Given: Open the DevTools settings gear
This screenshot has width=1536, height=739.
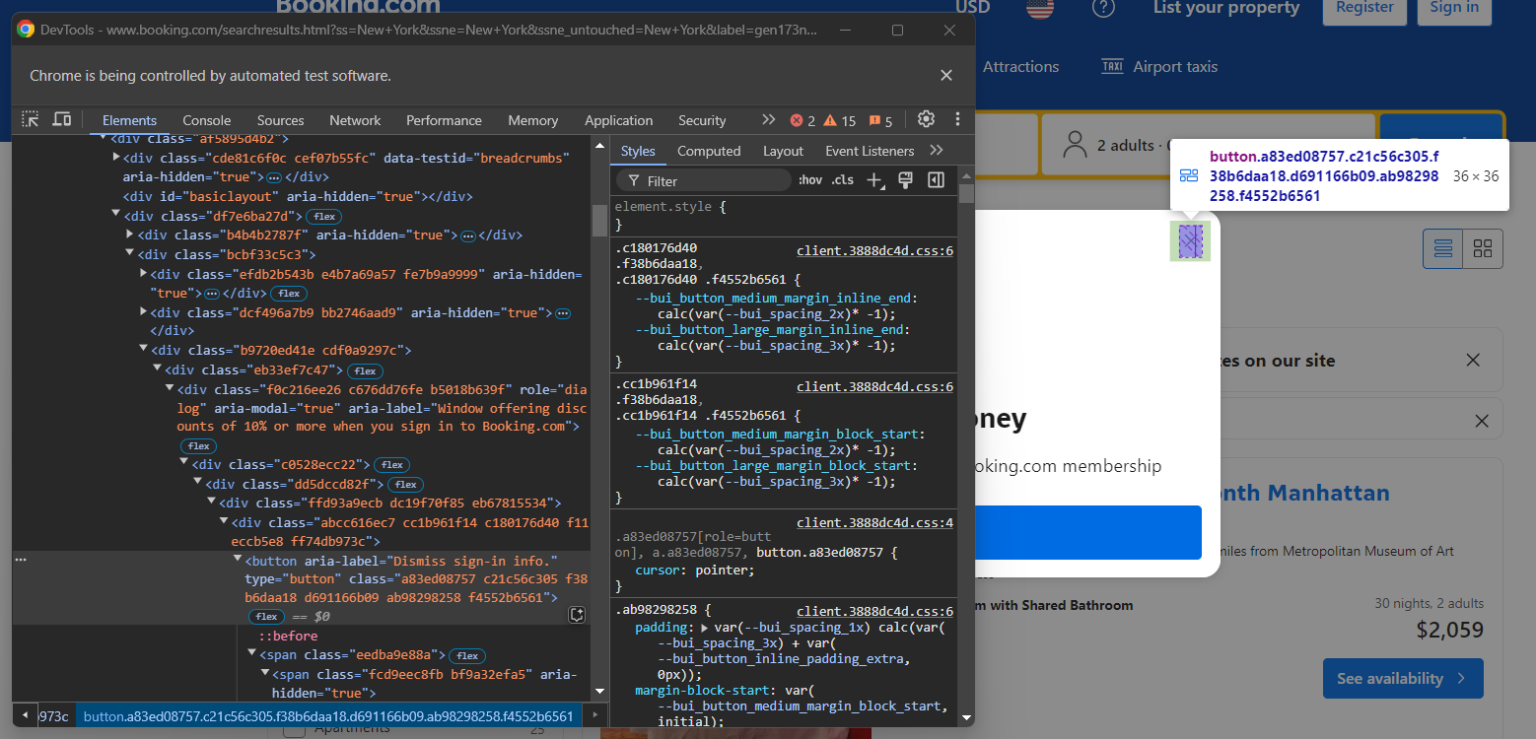Looking at the screenshot, I should pyautogui.click(x=925, y=119).
